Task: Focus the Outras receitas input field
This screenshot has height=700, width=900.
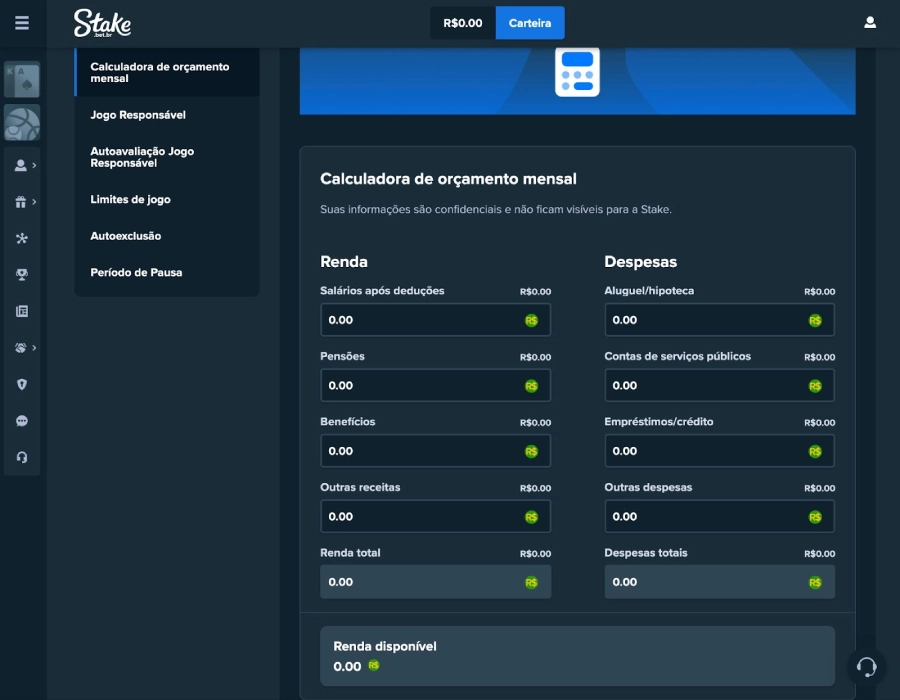Action: (x=435, y=516)
